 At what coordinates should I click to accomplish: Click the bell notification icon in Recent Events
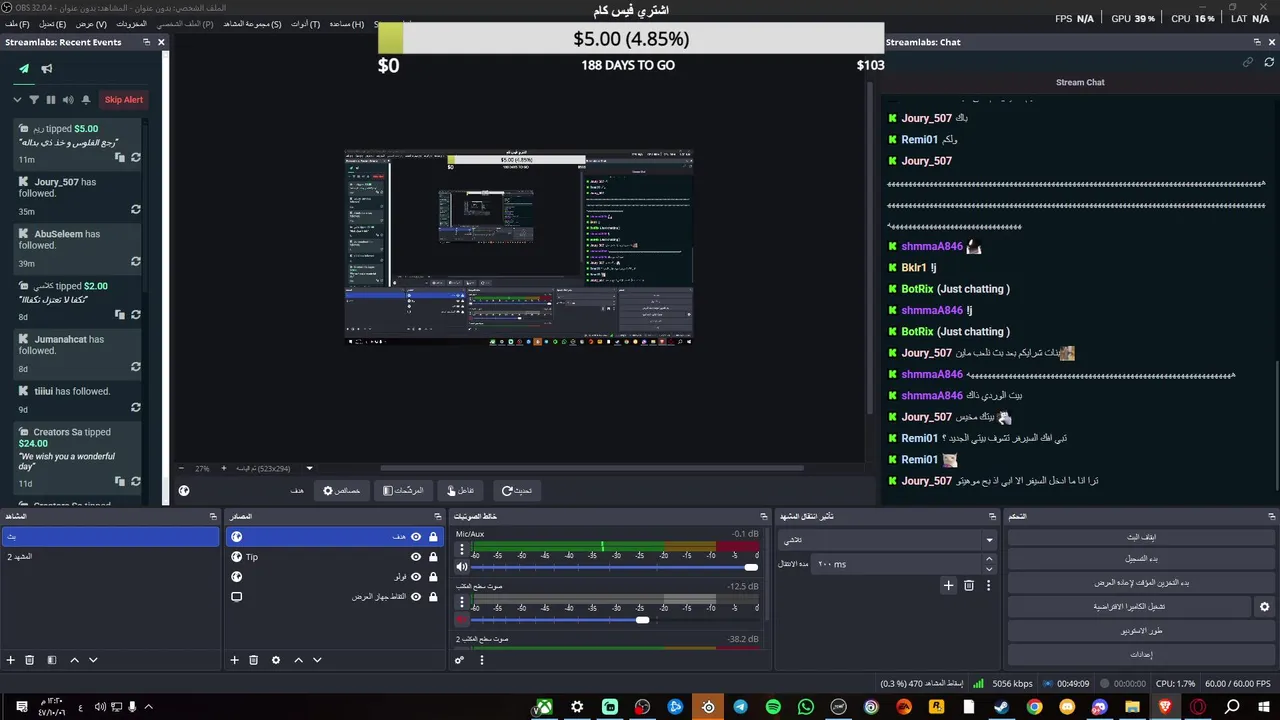(x=86, y=100)
